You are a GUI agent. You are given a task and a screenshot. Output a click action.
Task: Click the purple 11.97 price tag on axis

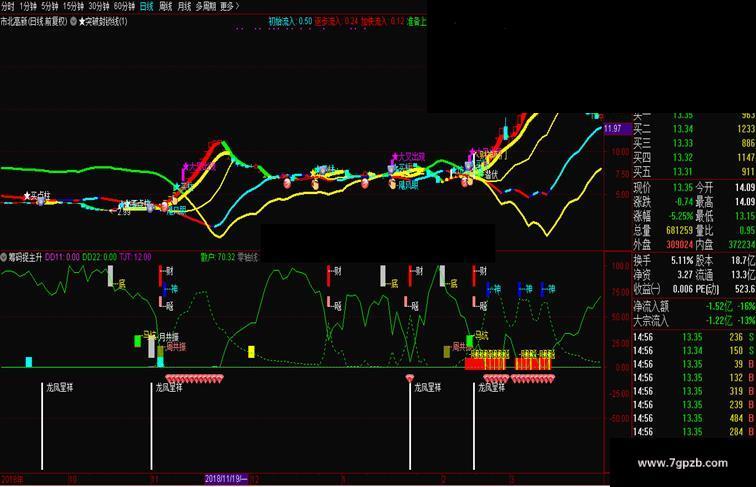617,129
